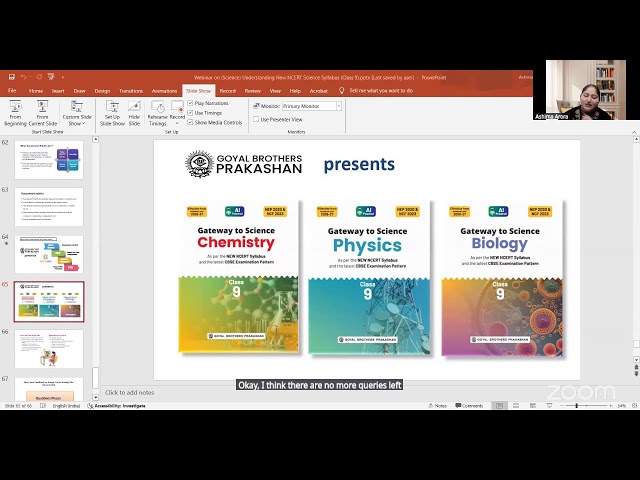Switch to the Transitions tab

pyautogui.click(x=131, y=91)
